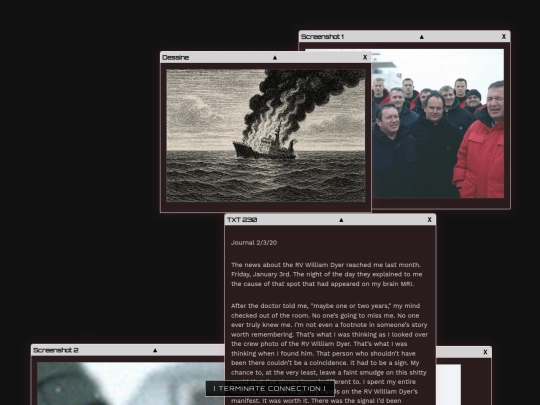540x405 pixels.
Task: Collapse the Screenshot 2 window with triangle
Action: (x=155, y=350)
